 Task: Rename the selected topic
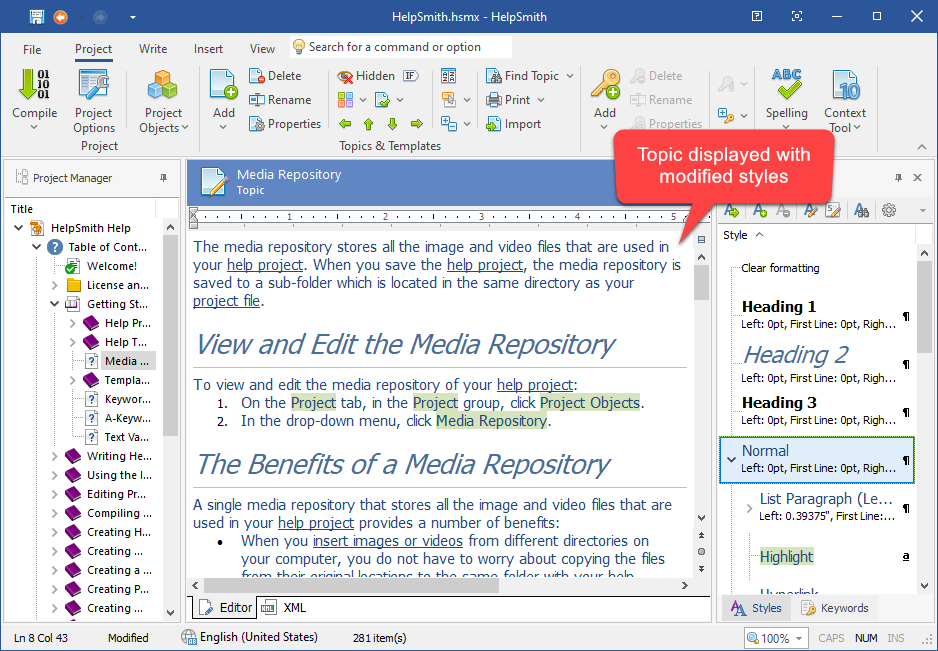coord(280,100)
